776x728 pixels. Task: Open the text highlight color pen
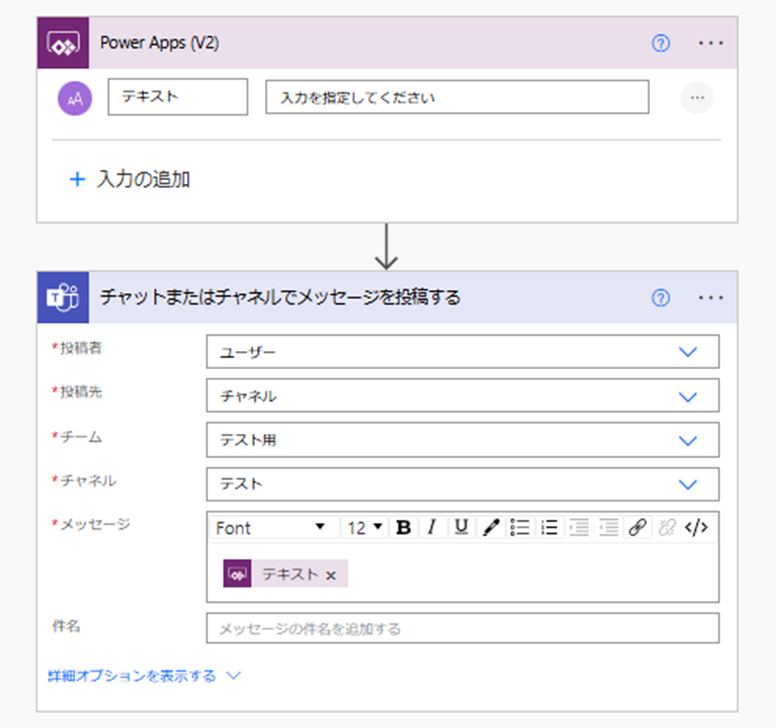[x=490, y=528]
